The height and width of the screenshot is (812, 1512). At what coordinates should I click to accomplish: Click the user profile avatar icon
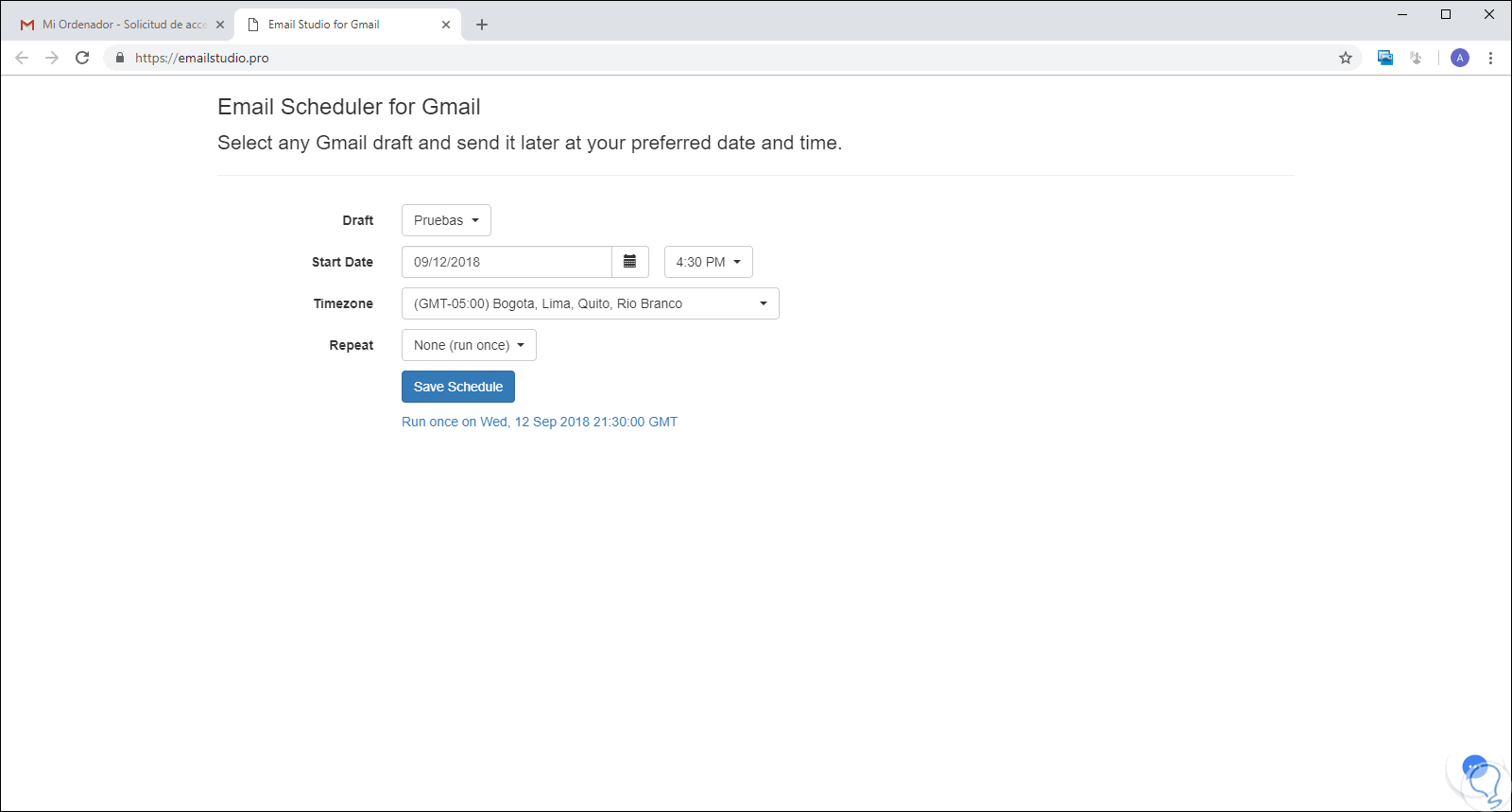pyautogui.click(x=1460, y=58)
